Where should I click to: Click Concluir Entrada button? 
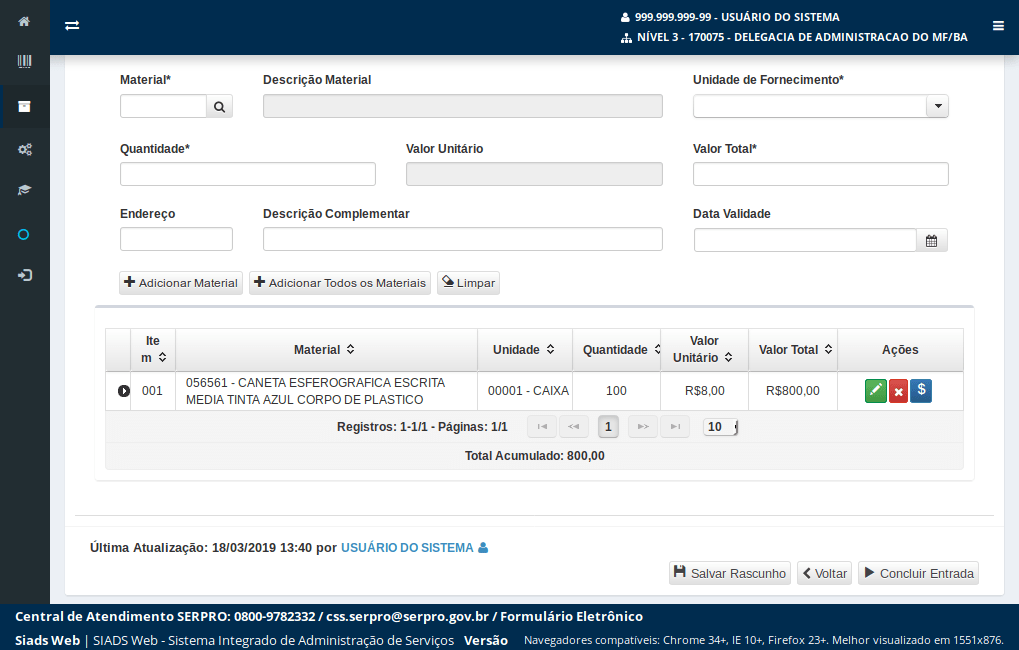point(918,573)
